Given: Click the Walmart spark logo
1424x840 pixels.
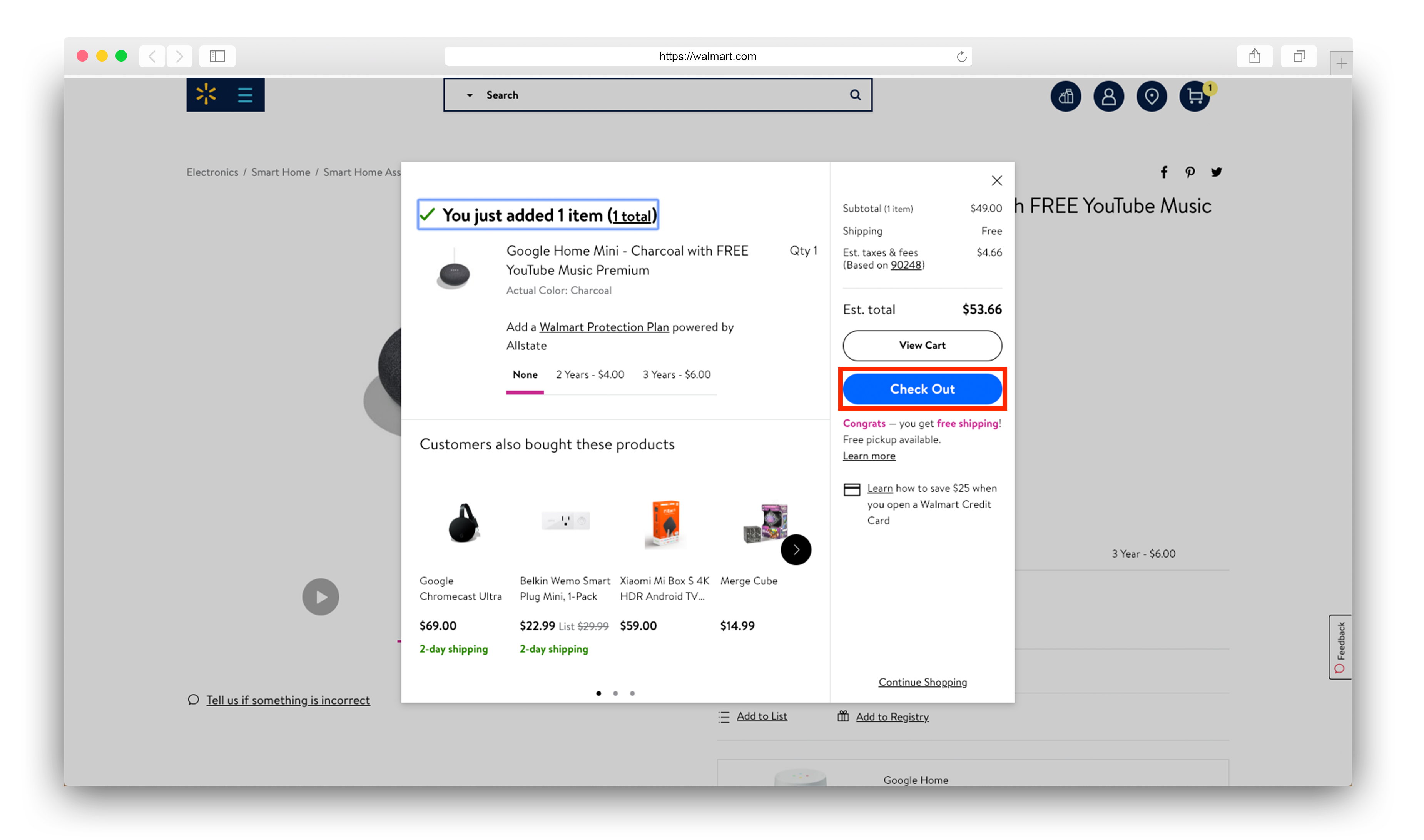Looking at the screenshot, I should 206,95.
